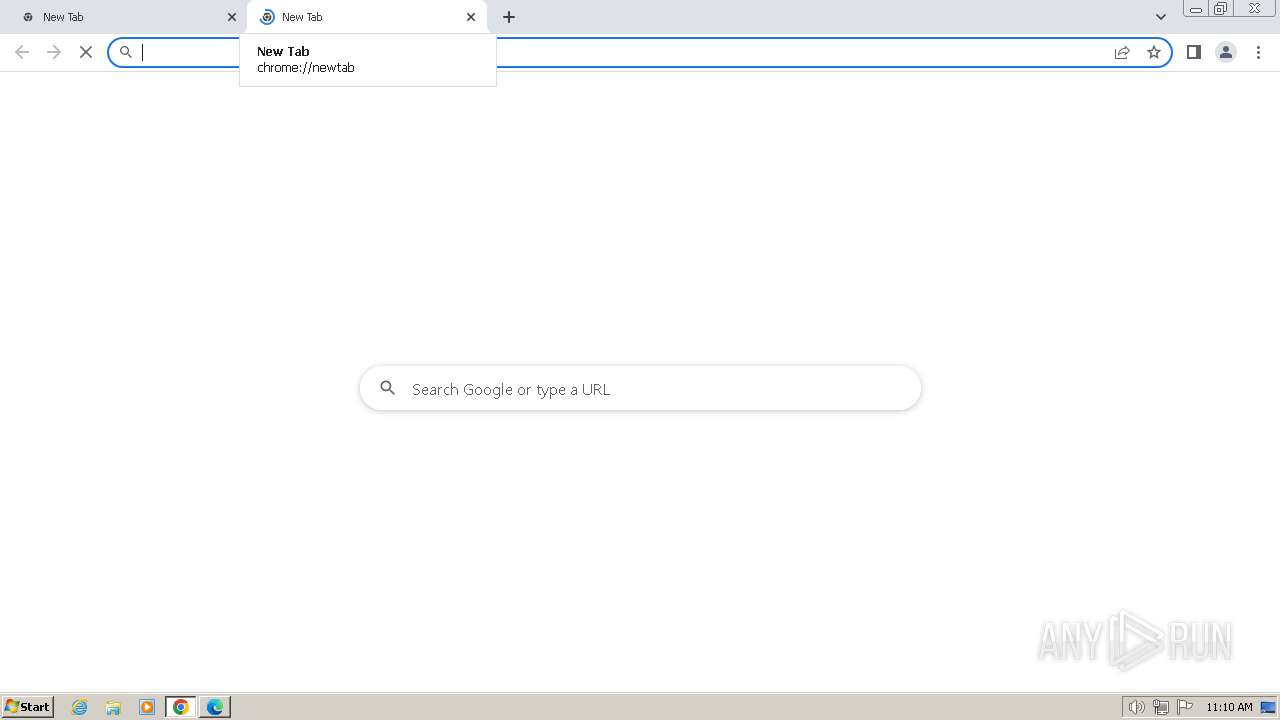The width and height of the screenshot is (1280, 720).
Task: Open a new tab with plus button
Action: [509, 17]
